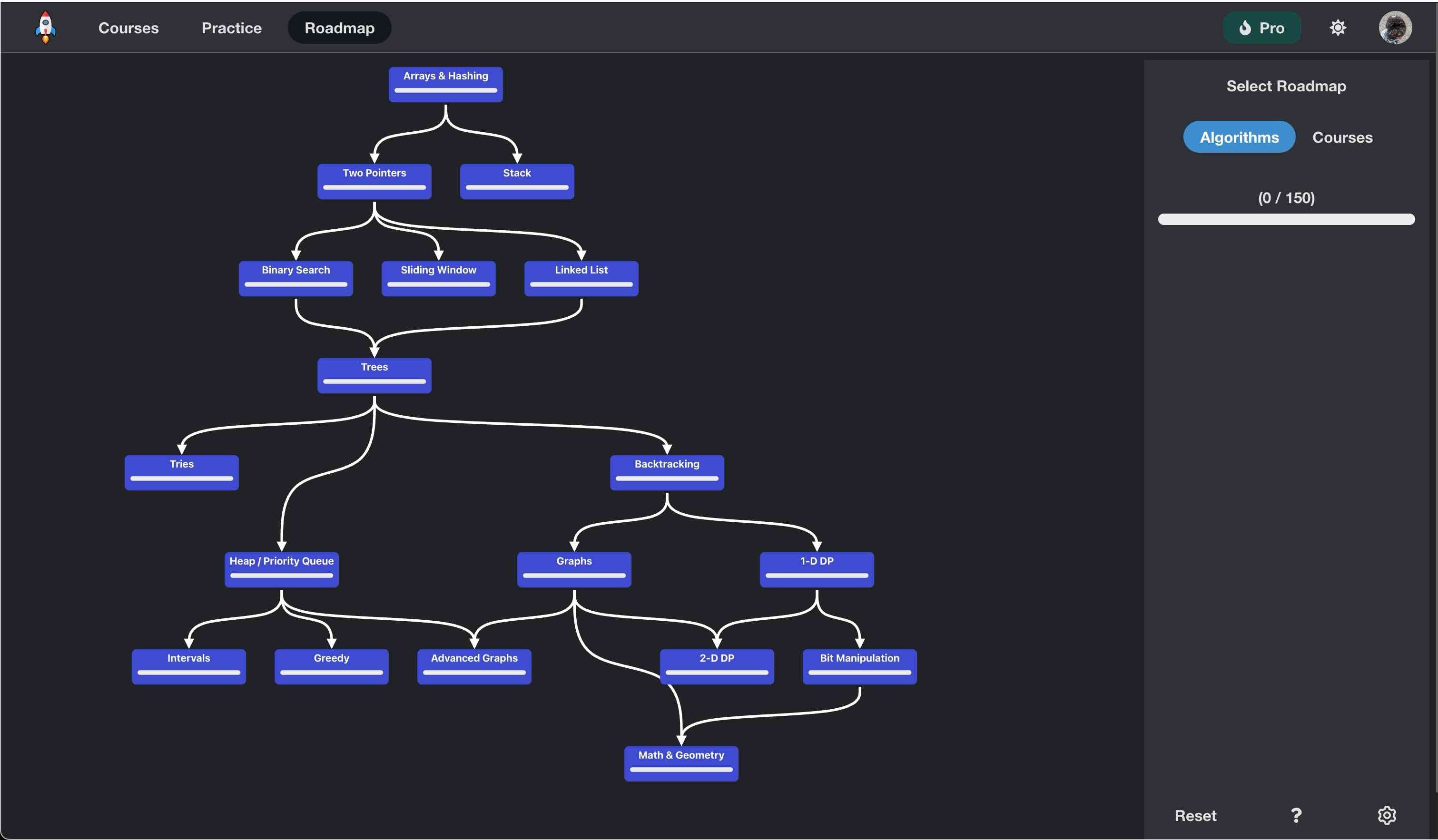Screen dimensions: 1438x840
Task: Toggle the sun theme icon
Action: tap(1338, 28)
